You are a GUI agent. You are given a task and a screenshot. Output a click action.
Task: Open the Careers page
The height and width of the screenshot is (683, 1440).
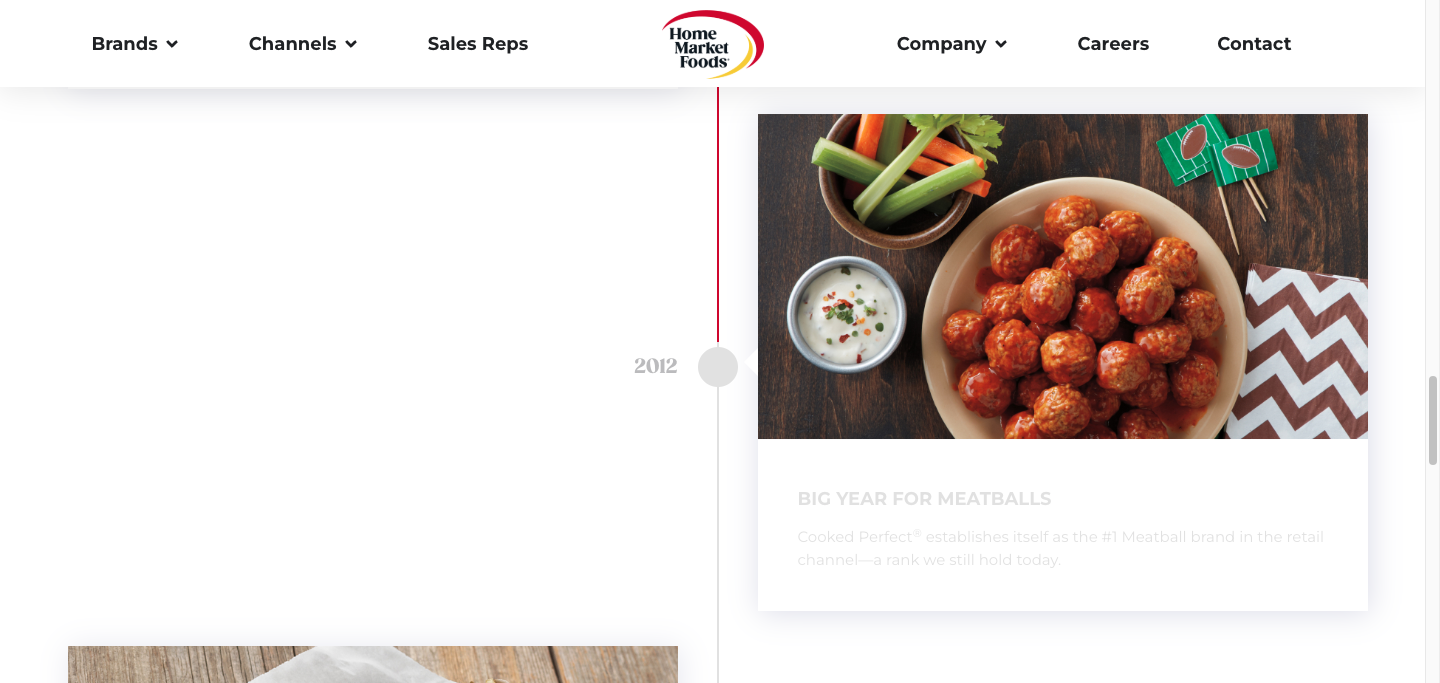point(1113,44)
